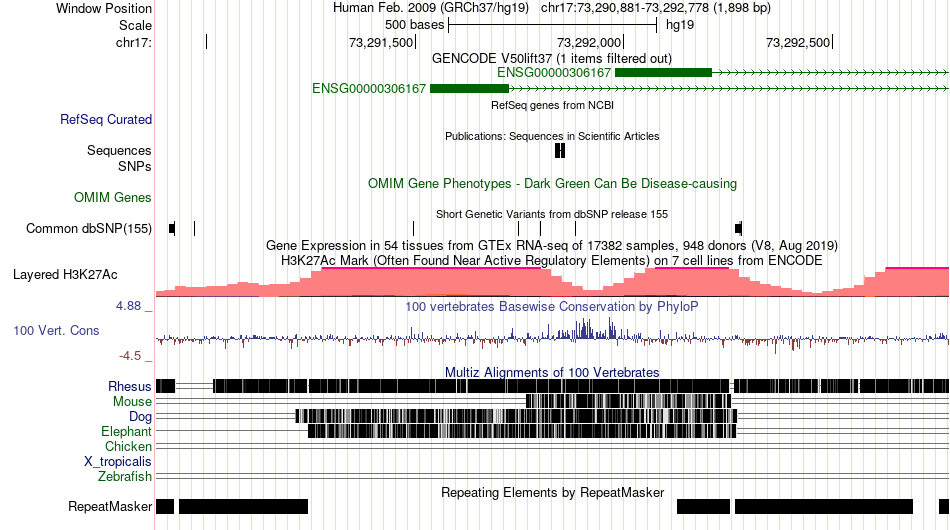Open the Sequences track label

(119, 150)
